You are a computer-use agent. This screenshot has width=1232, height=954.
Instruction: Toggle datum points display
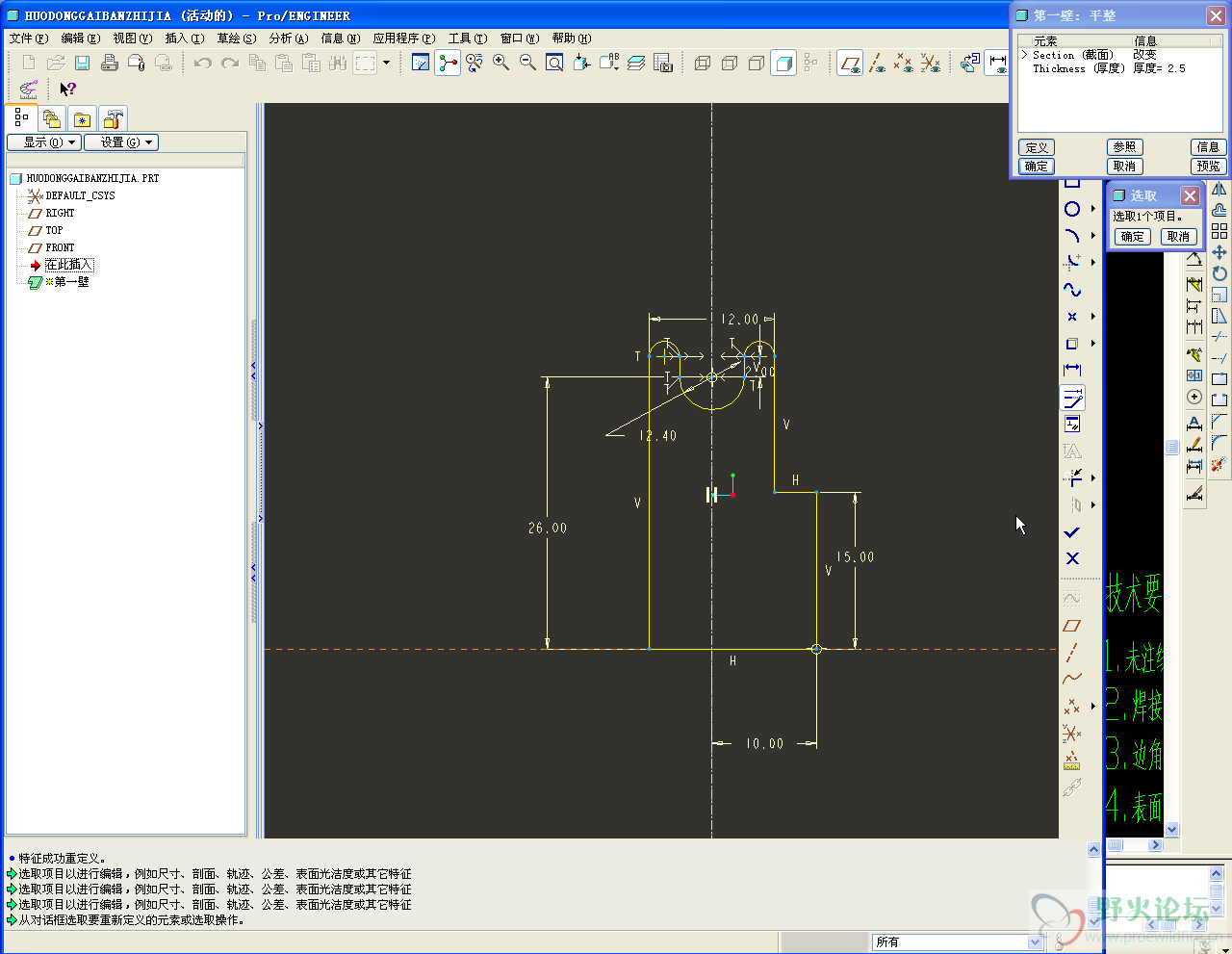903,63
